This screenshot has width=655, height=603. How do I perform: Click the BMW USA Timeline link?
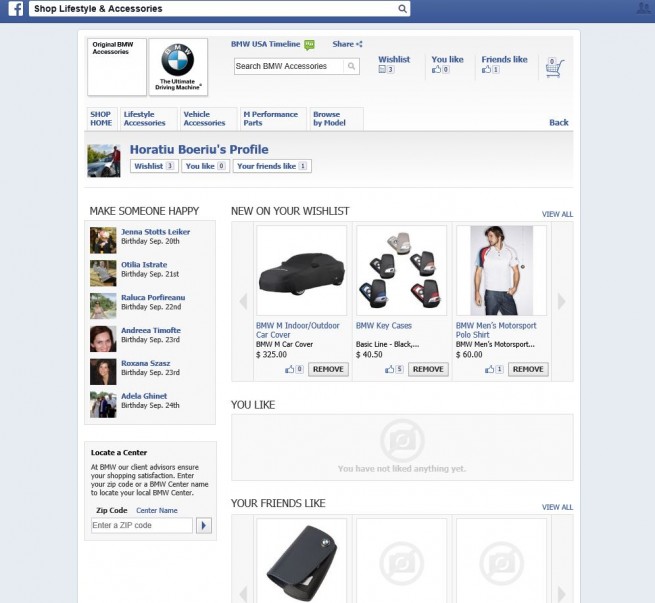click(x=266, y=44)
